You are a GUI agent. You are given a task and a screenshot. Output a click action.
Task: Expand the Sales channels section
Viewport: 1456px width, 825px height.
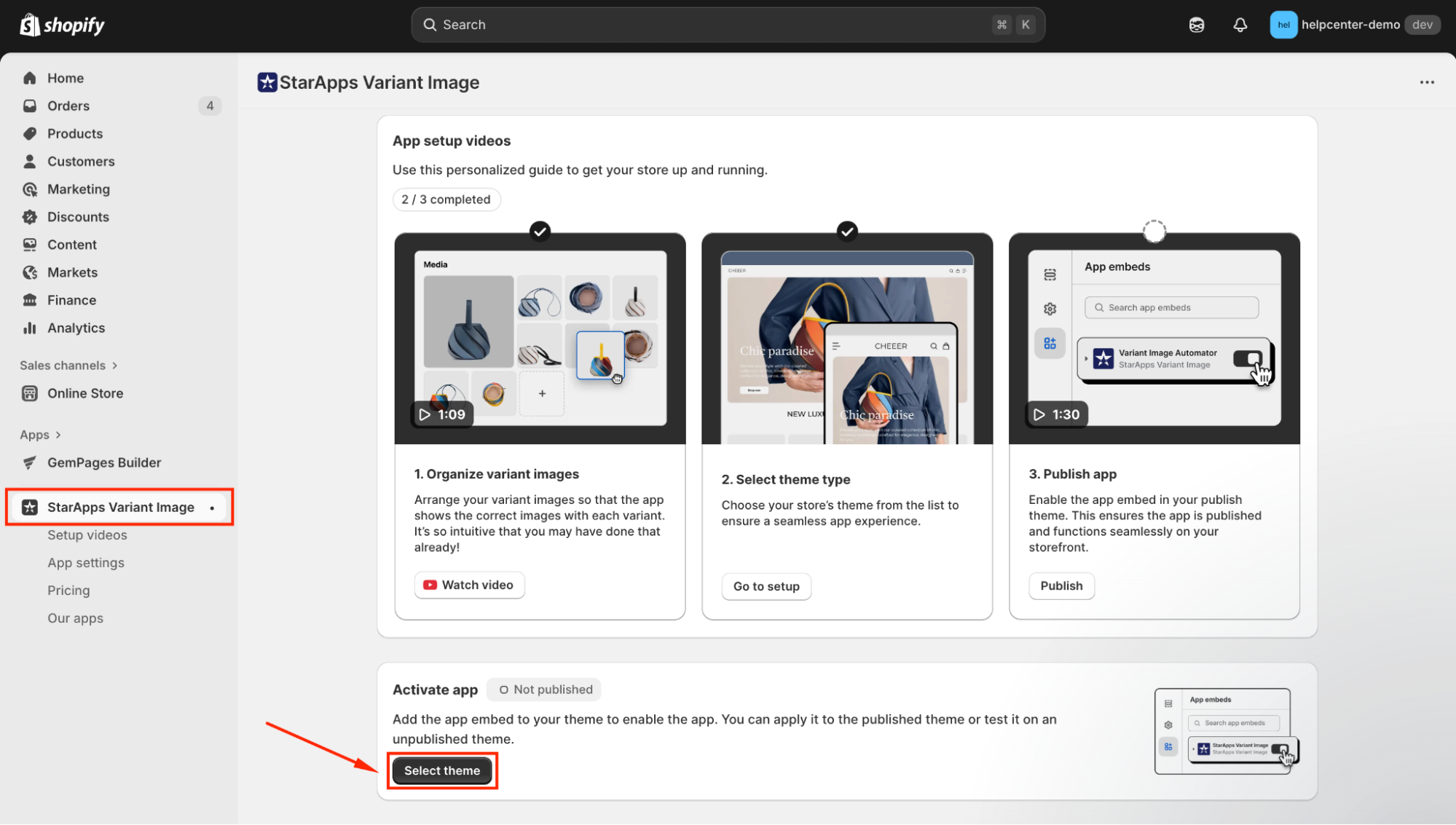coord(68,366)
